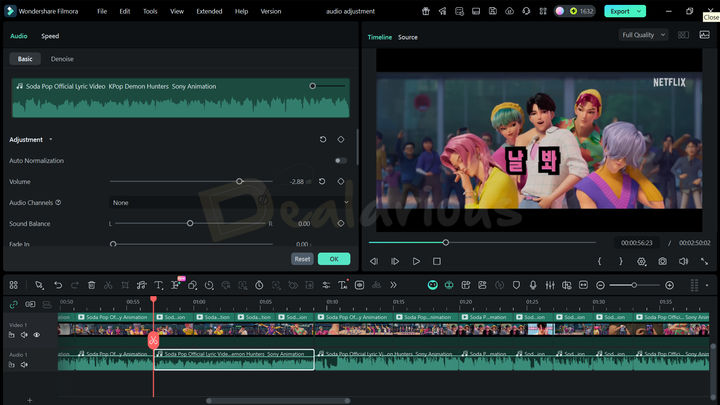The width and height of the screenshot is (720, 405).
Task: Open the Tools menu
Action: 150,11
